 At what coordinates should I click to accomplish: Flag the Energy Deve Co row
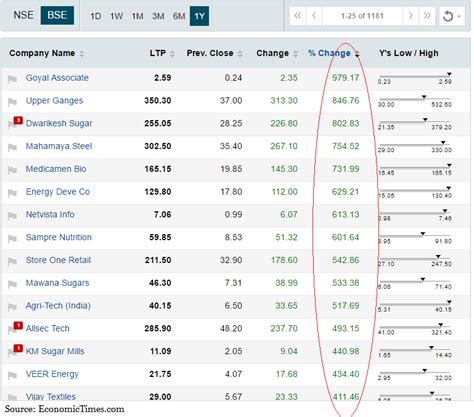[12, 193]
